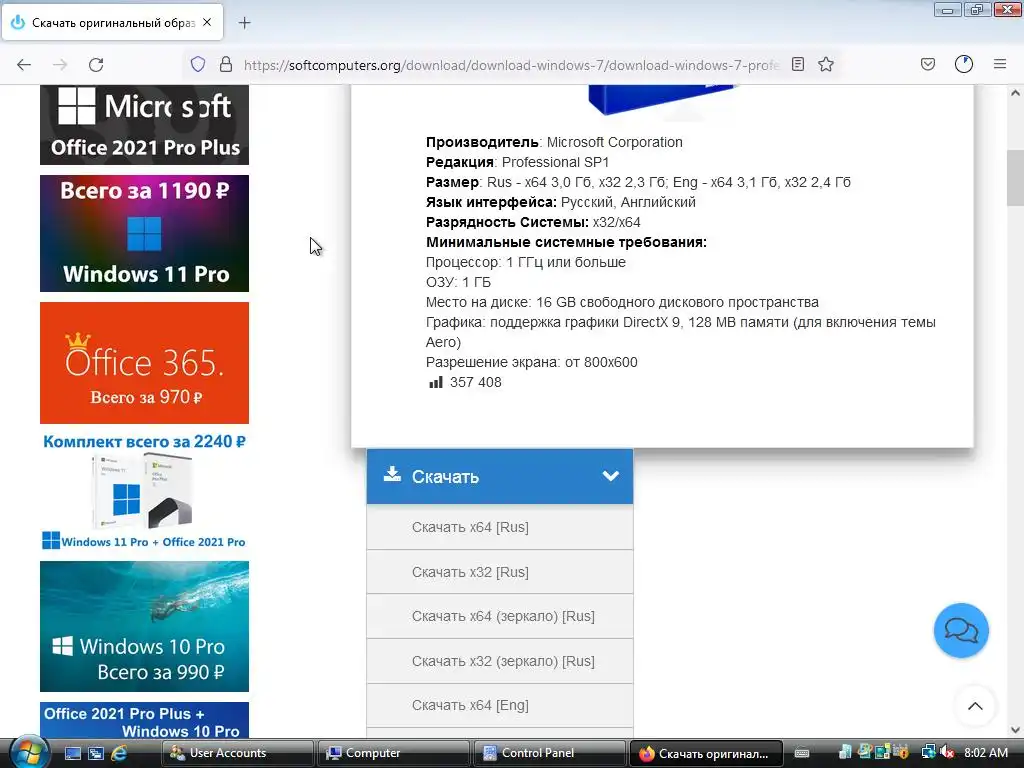This screenshot has height=768, width=1024.
Task: Click the text Microsoft Corporation
Action: (615, 142)
